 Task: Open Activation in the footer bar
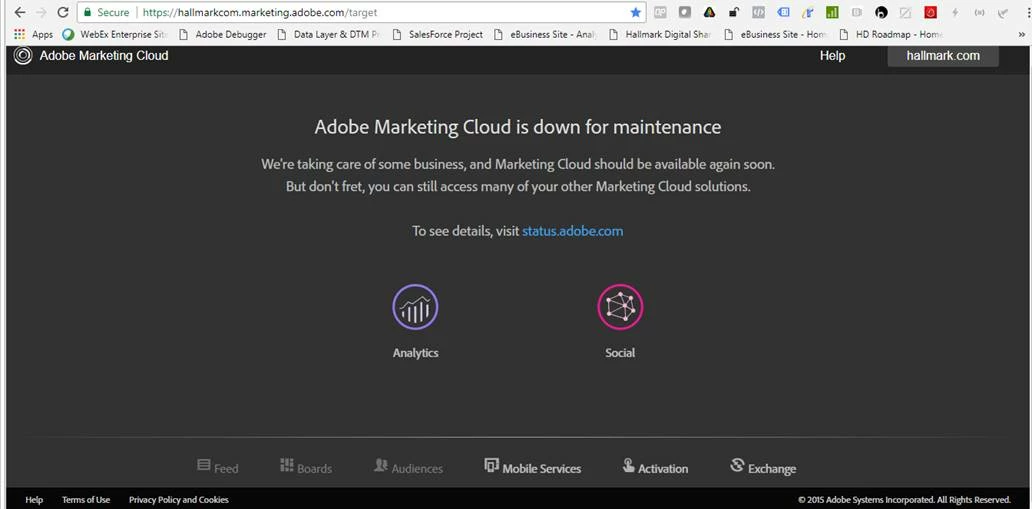[x=655, y=467]
